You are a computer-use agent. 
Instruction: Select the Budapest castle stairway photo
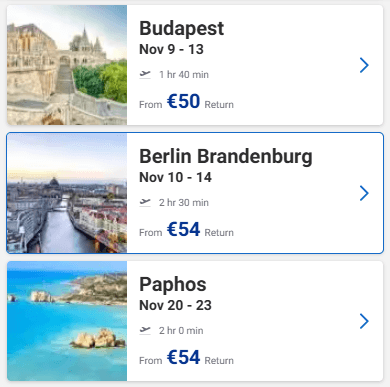tap(67, 65)
